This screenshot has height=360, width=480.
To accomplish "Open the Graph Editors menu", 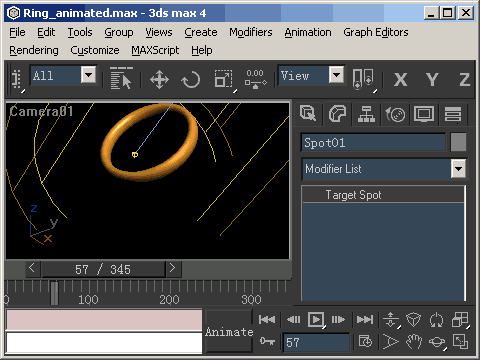I will [376, 32].
